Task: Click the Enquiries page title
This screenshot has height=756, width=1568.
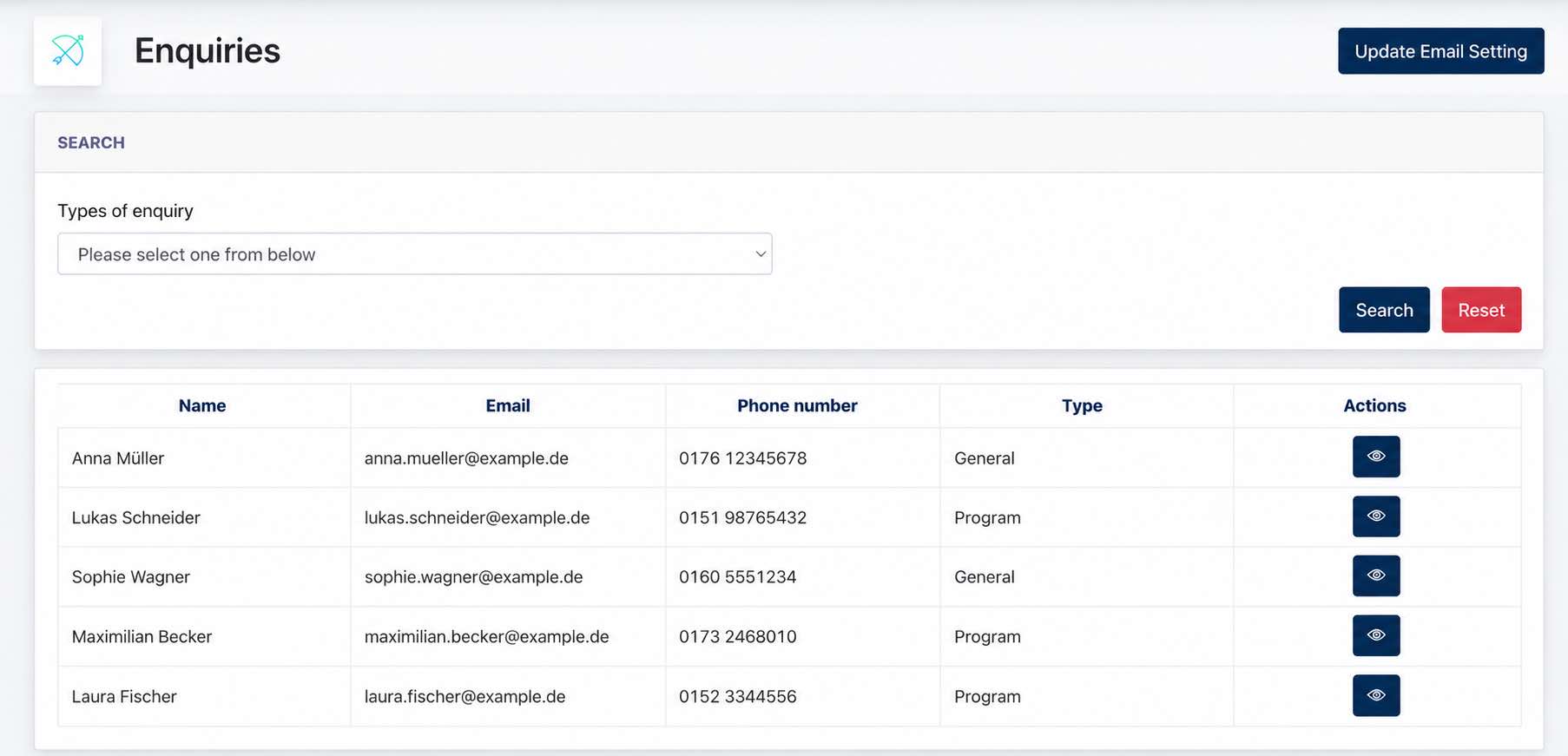Action: pyautogui.click(x=208, y=51)
